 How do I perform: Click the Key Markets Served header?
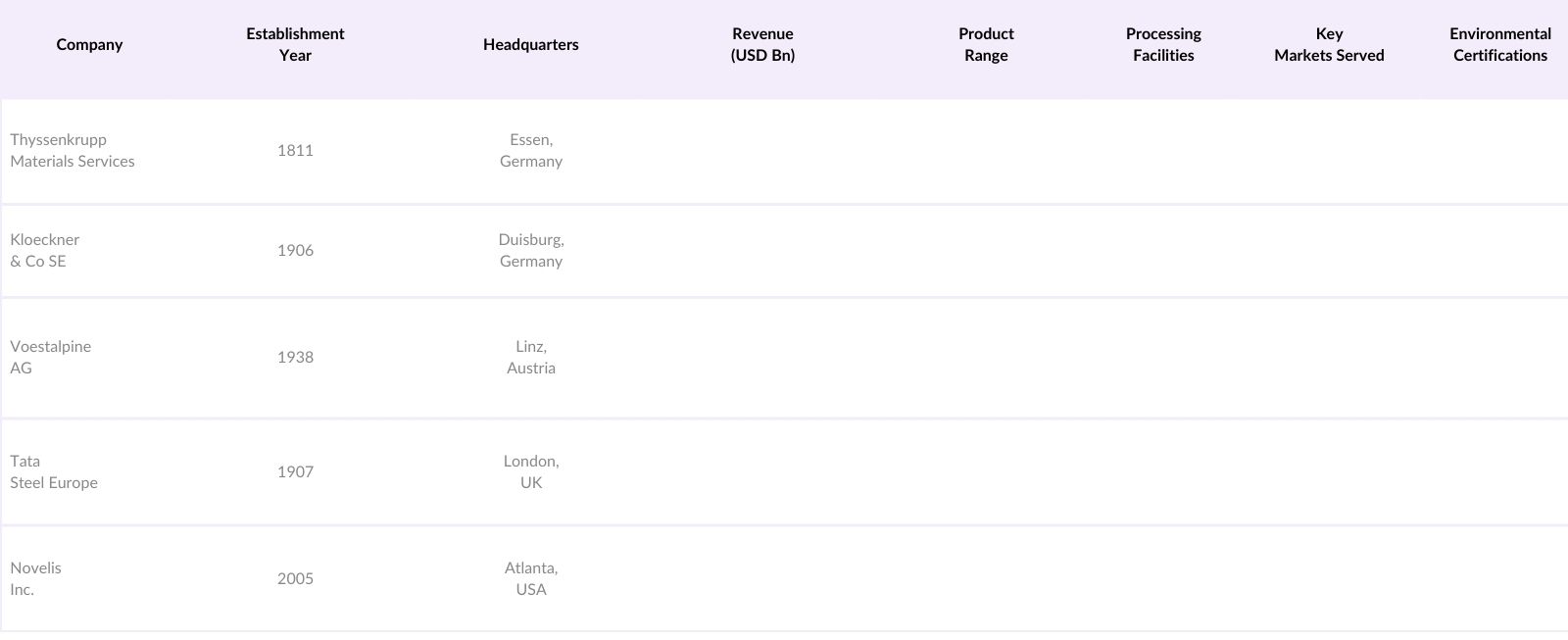(x=1329, y=45)
